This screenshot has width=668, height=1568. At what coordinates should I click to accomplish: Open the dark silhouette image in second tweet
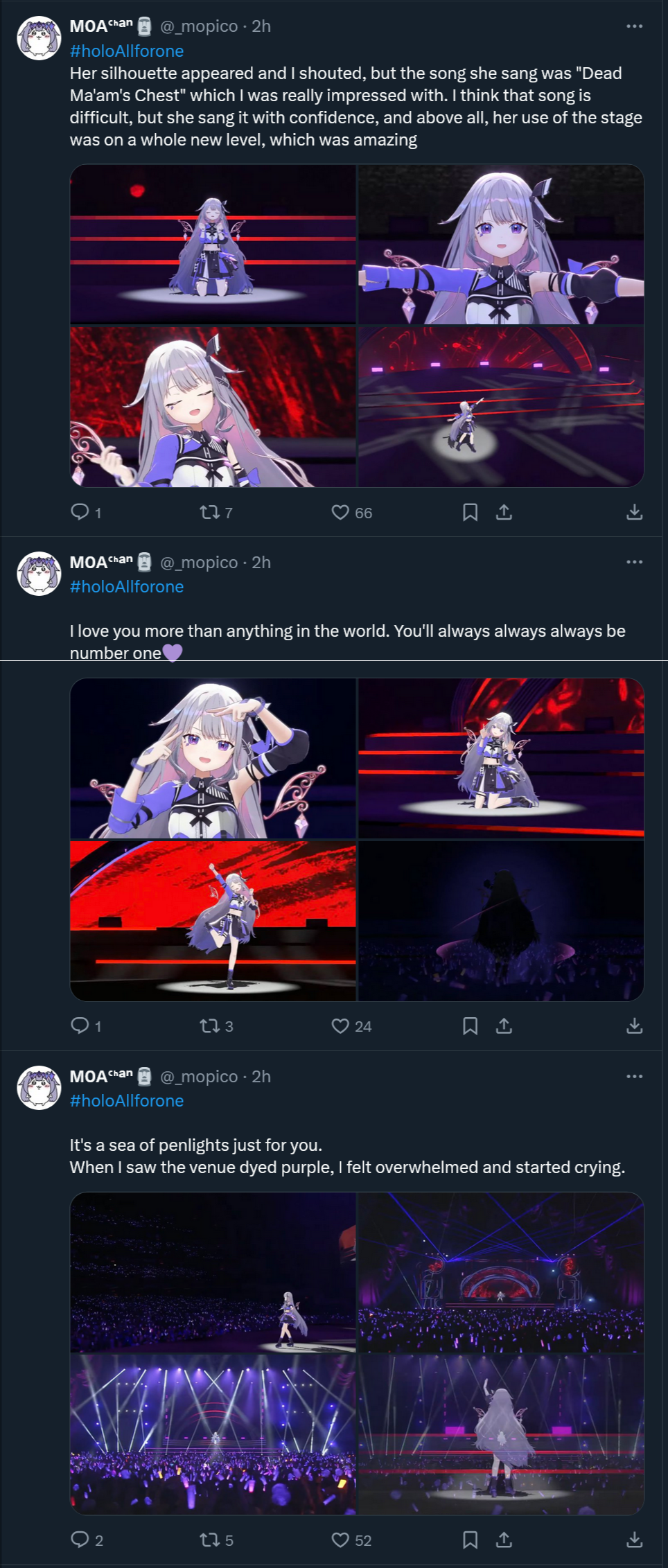pyautogui.click(x=501, y=921)
